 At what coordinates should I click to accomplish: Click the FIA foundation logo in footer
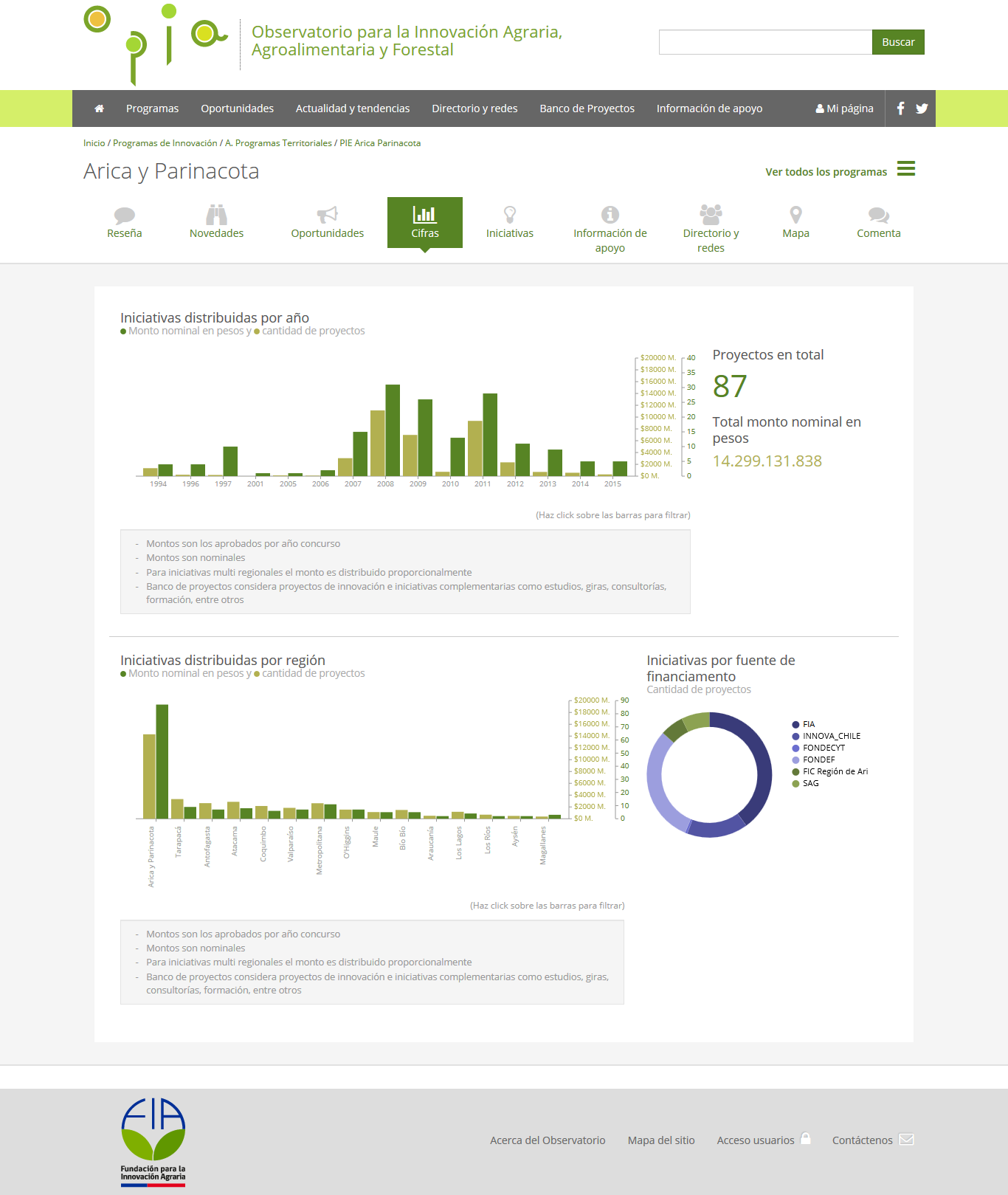coord(153,1142)
